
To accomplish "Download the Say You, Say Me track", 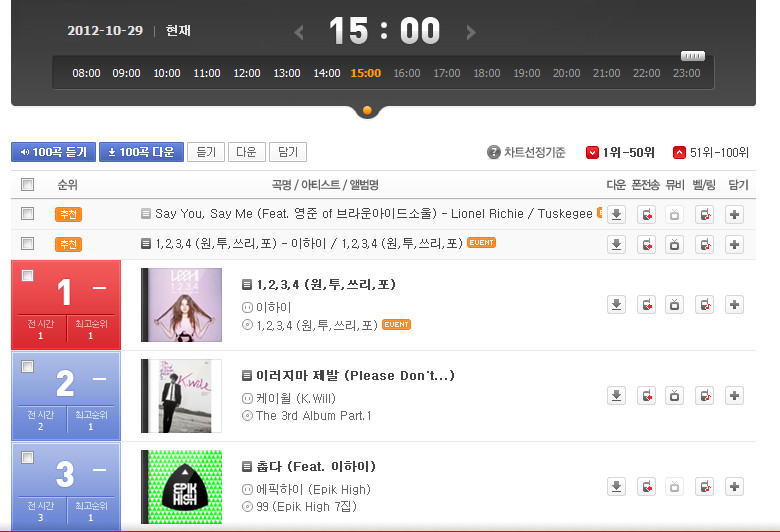I will (x=616, y=214).
